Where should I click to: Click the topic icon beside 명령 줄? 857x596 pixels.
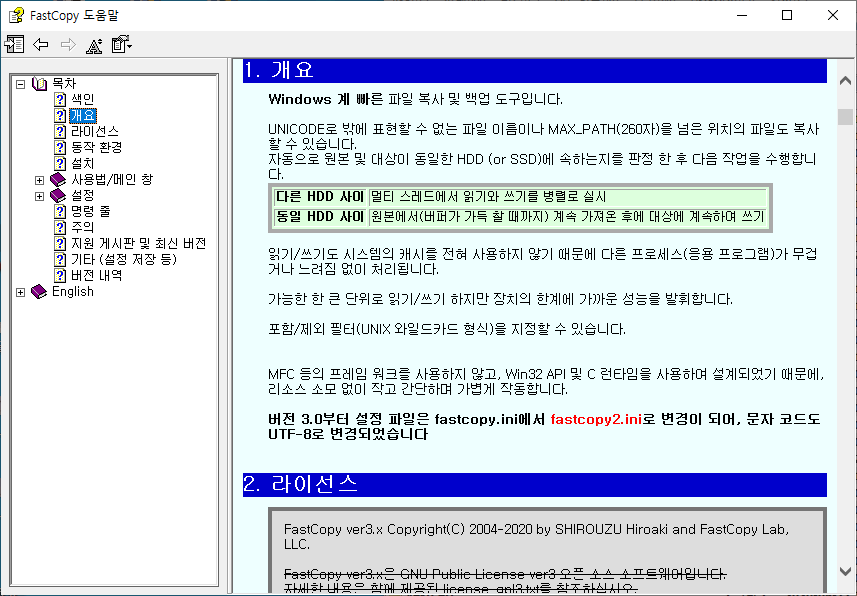60,212
